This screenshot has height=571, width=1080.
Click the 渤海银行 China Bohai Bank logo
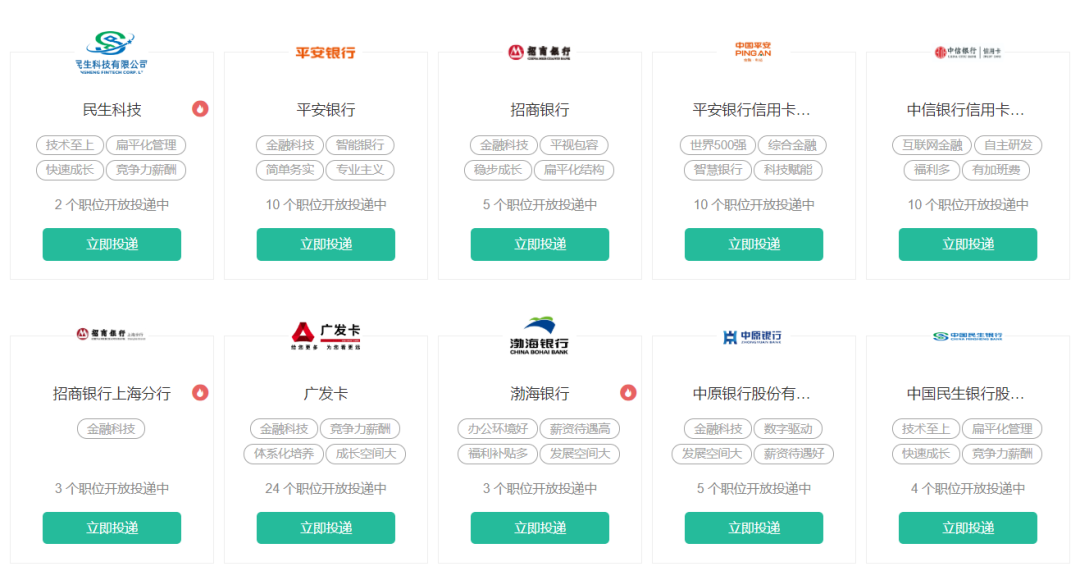click(539, 336)
